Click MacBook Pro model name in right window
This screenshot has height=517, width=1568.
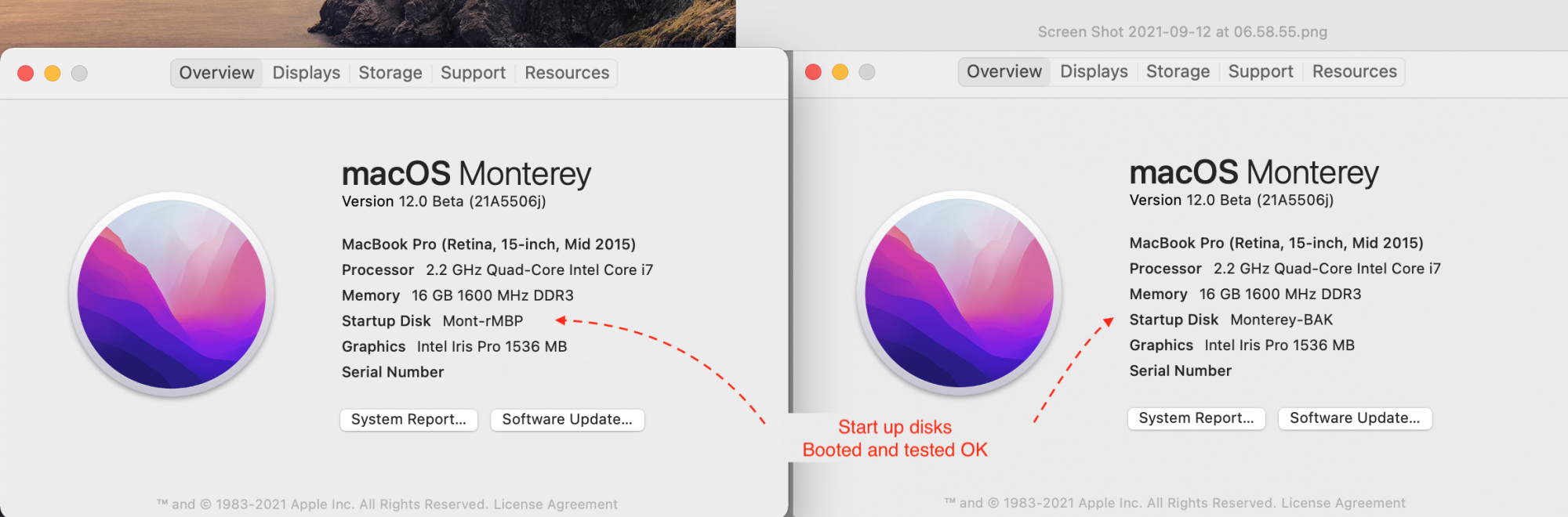[1276, 243]
